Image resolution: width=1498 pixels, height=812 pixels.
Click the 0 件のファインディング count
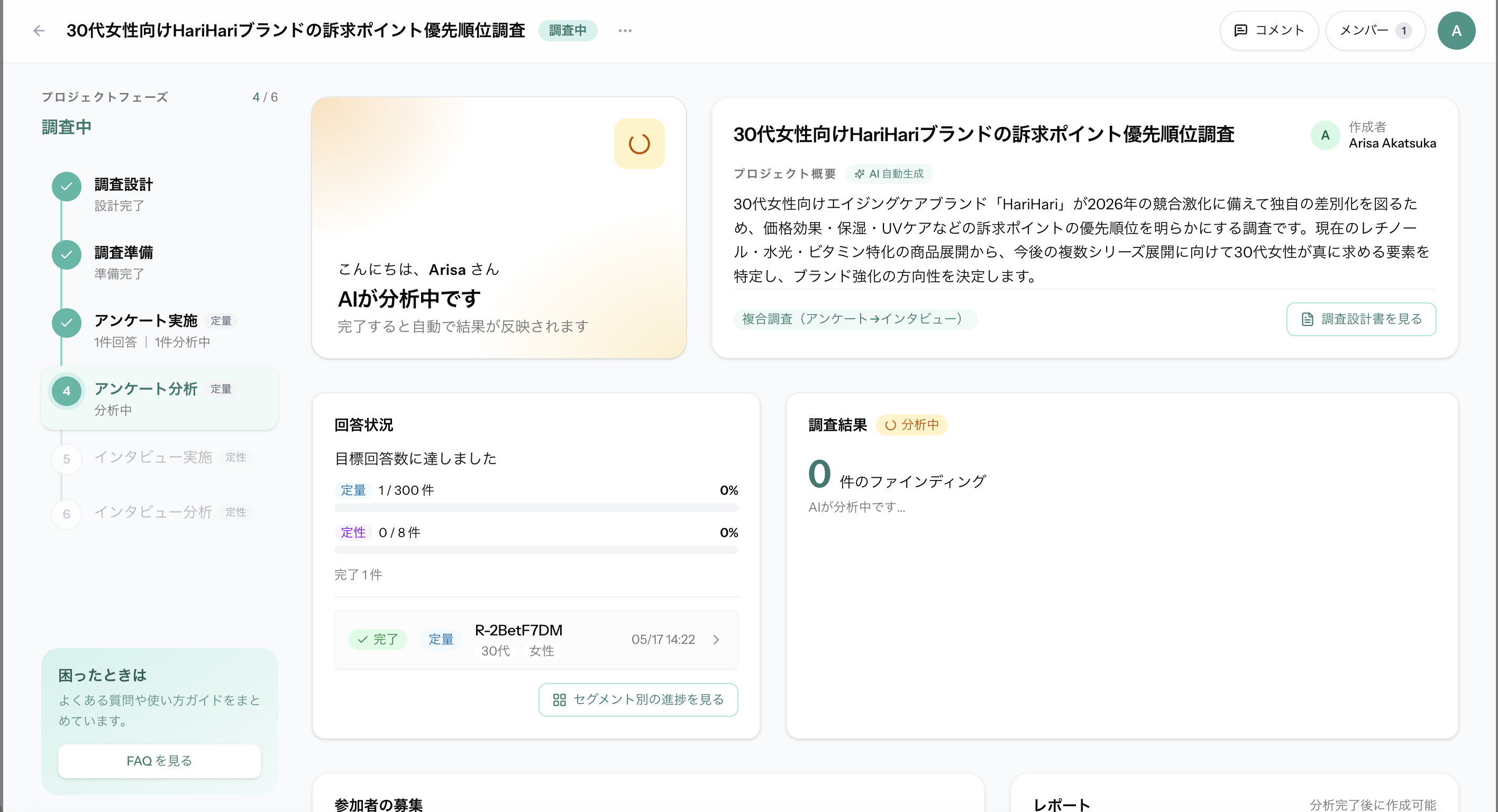pyautogui.click(x=897, y=474)
